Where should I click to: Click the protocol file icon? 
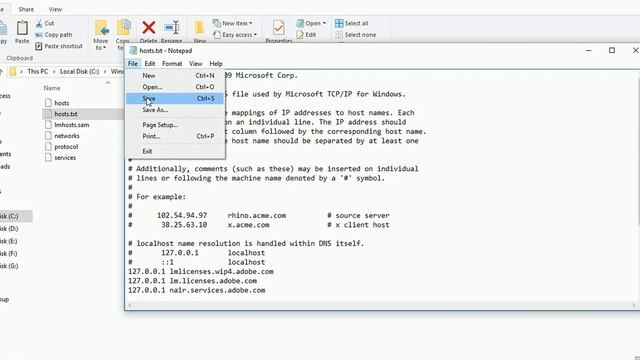[48, 147]
